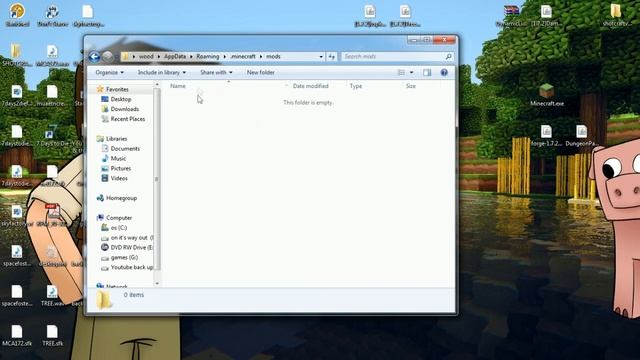Open Include in library dropdown
The width and height of the screenshot is (640, 360).
click(x=162, y=72)
